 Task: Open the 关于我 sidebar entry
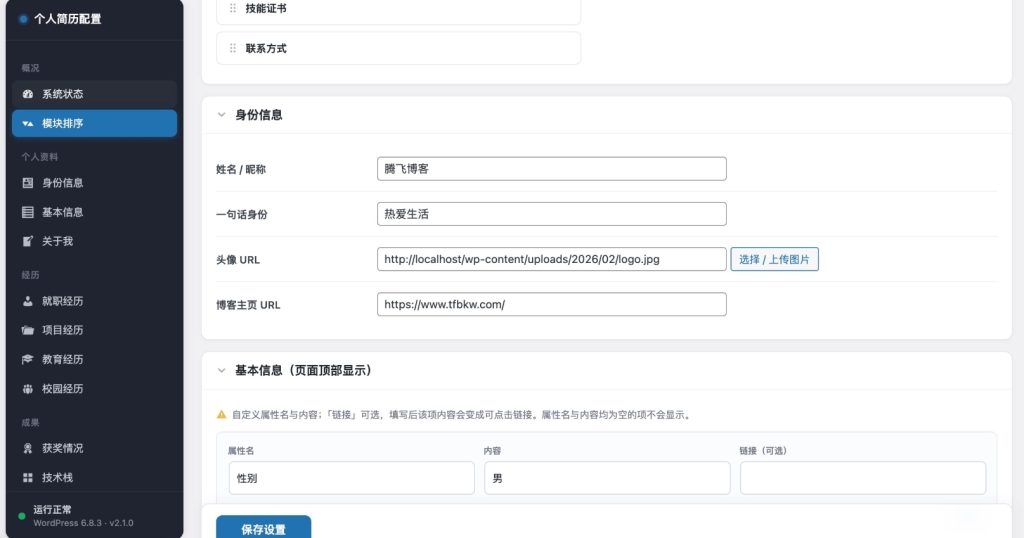94,242
